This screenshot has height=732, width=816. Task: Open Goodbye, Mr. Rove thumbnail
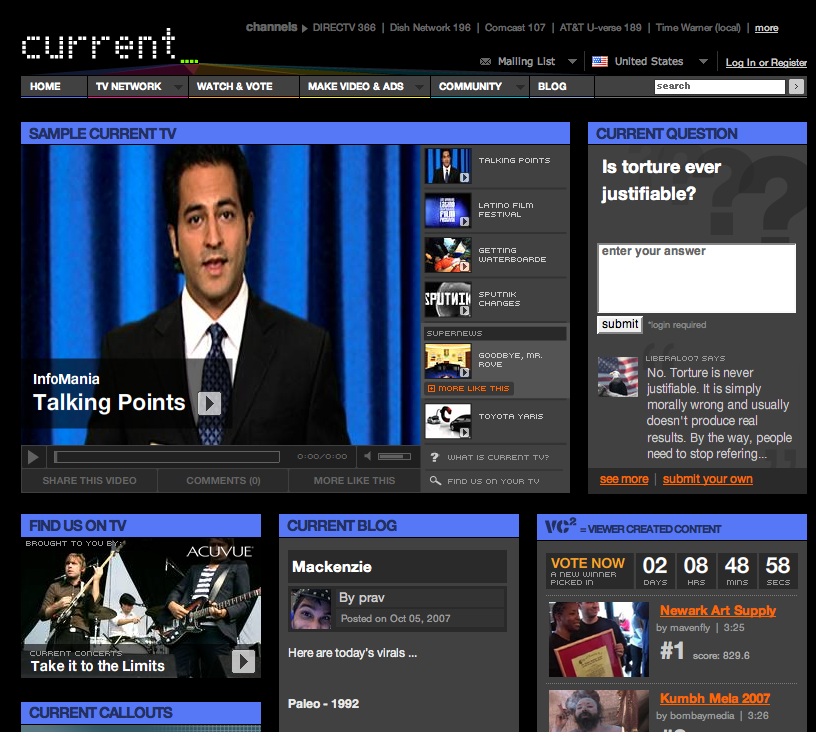point(448,361)
